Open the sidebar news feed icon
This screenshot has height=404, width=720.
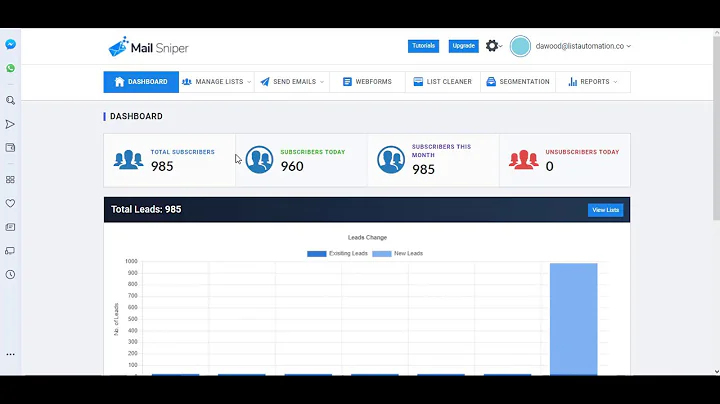pyautogui.click(x=10, y=227)
